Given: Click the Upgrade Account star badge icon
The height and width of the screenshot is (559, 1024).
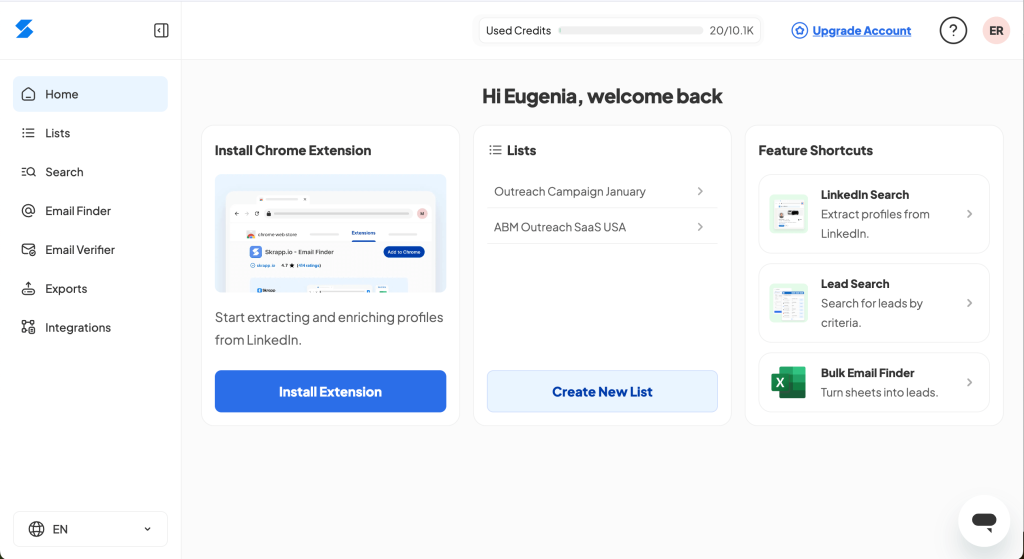Looking at the screenshot, I should (x=799, y=30).
